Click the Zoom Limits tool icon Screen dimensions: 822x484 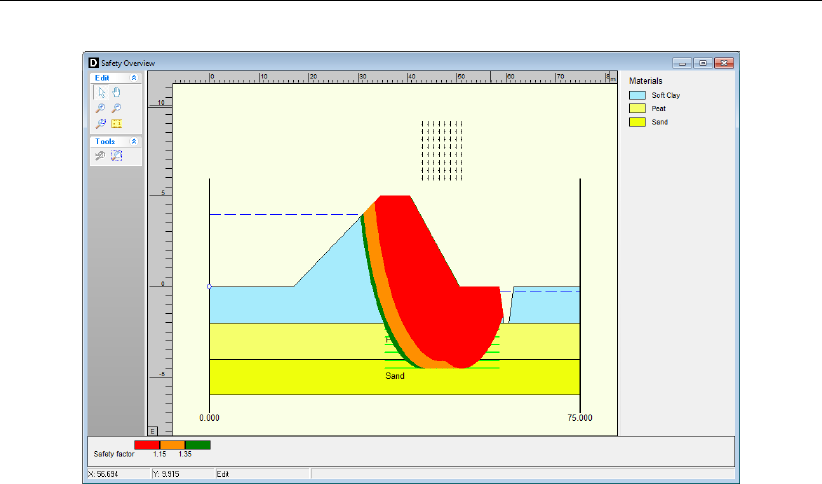(116, 156)
